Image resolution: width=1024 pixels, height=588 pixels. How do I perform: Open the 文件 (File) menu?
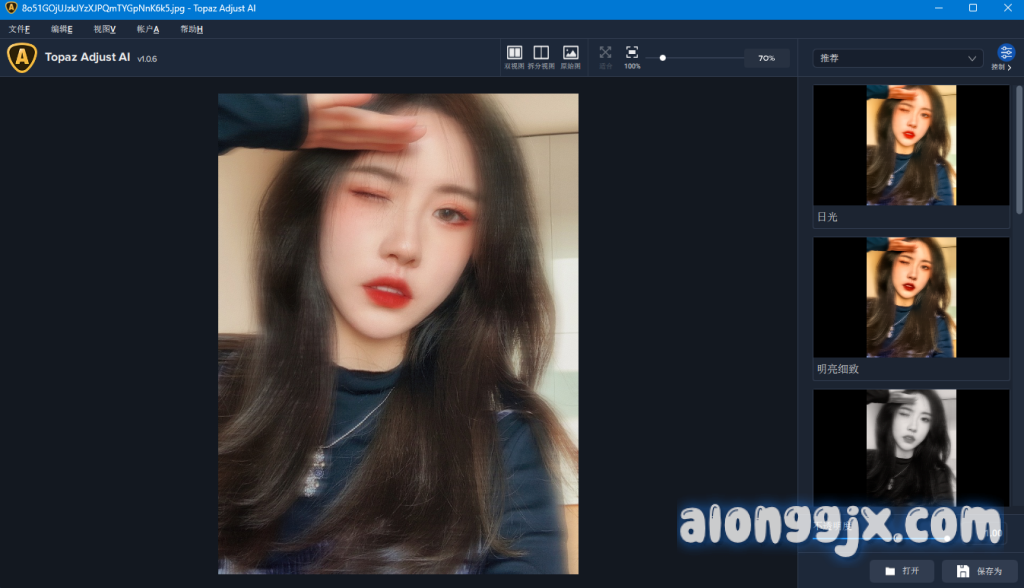pos(19,29)
